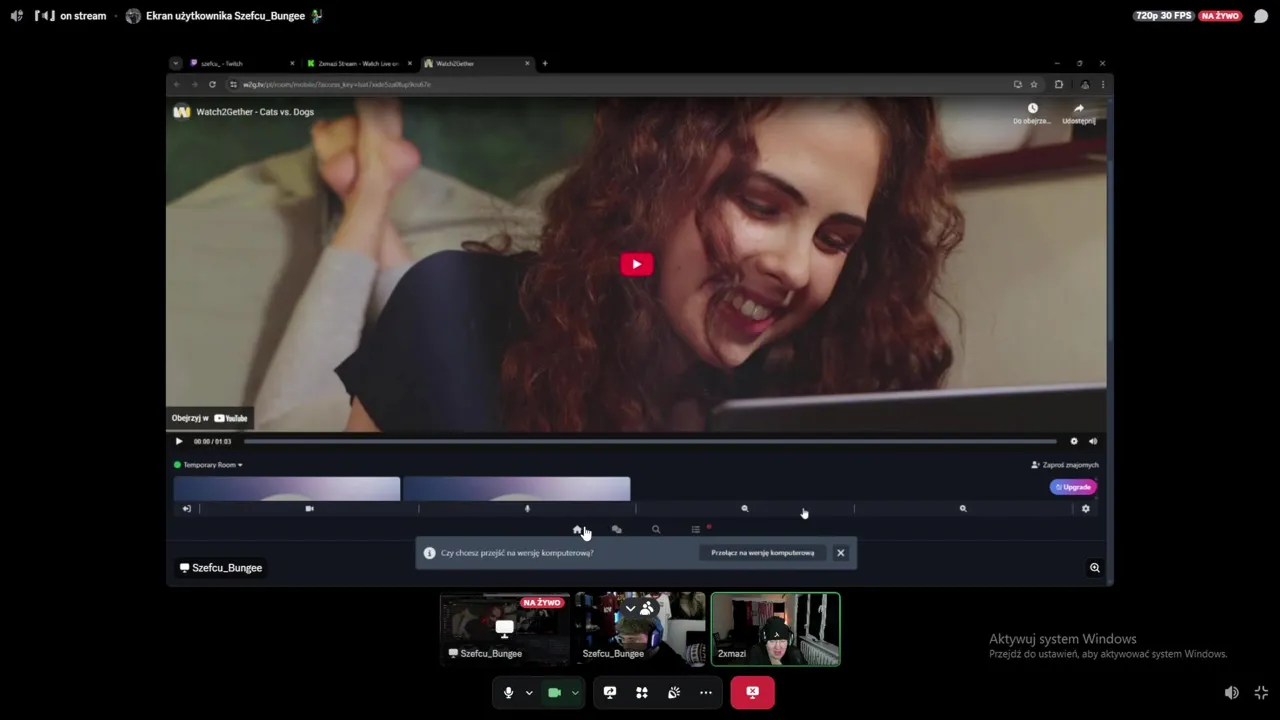Click Obejrzyj w YouTube link

click(209, 418)
